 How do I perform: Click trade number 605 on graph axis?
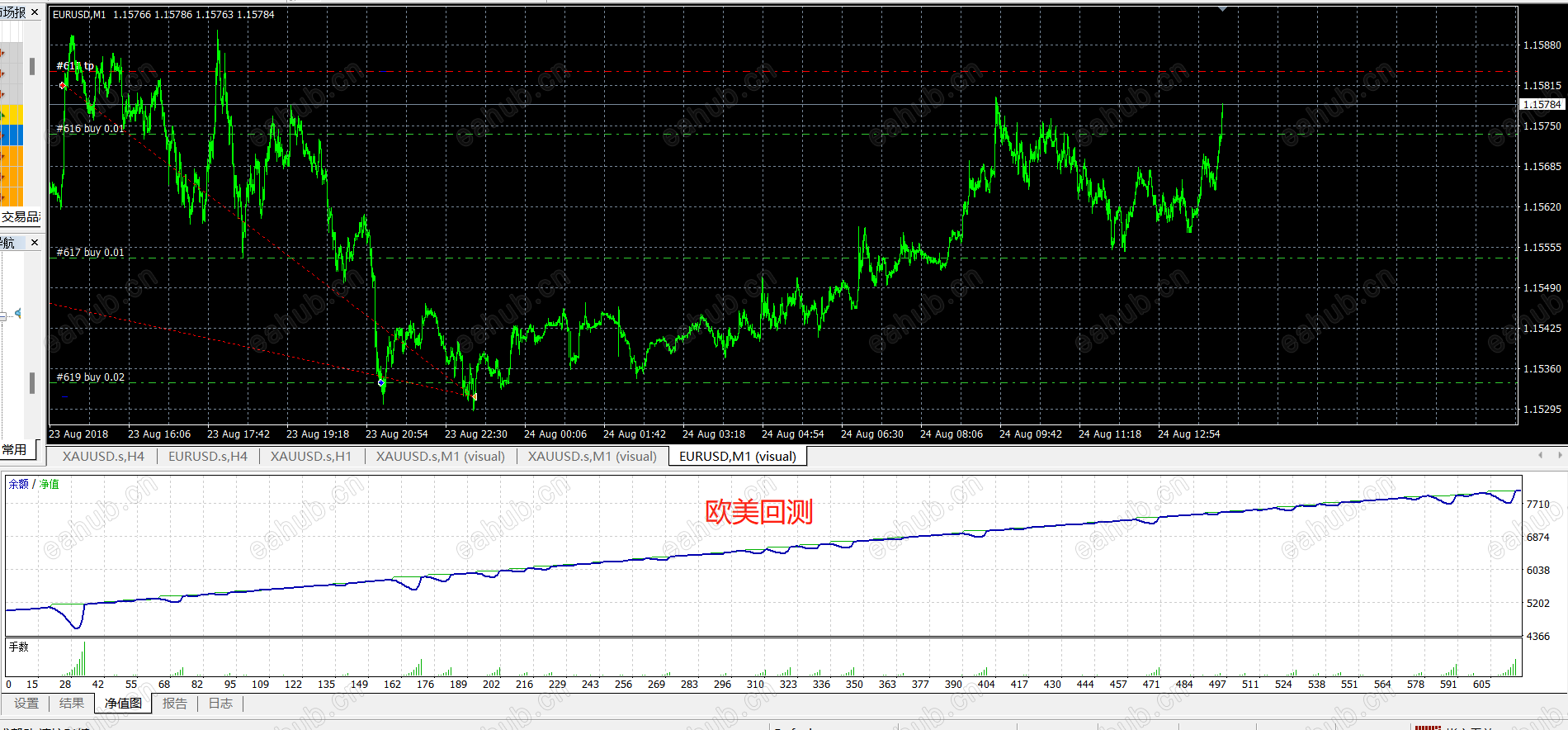point(1481,685)
